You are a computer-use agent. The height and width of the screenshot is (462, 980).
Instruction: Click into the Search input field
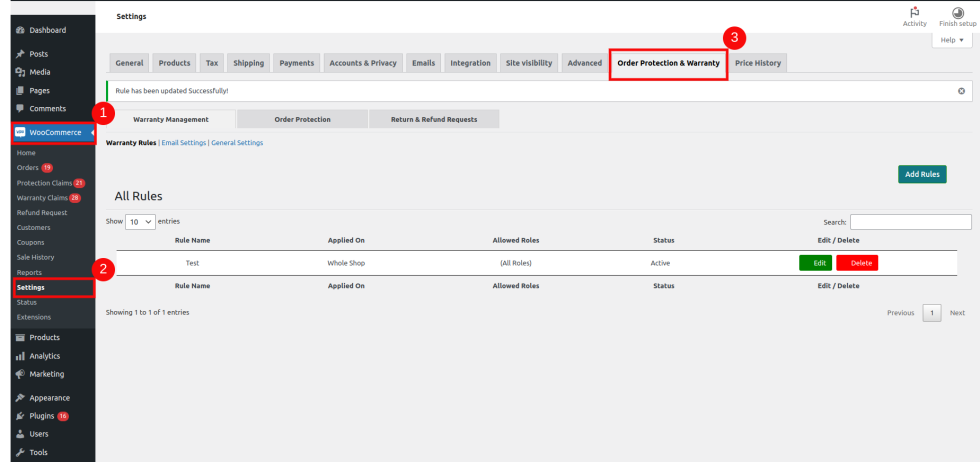[911, 222]
